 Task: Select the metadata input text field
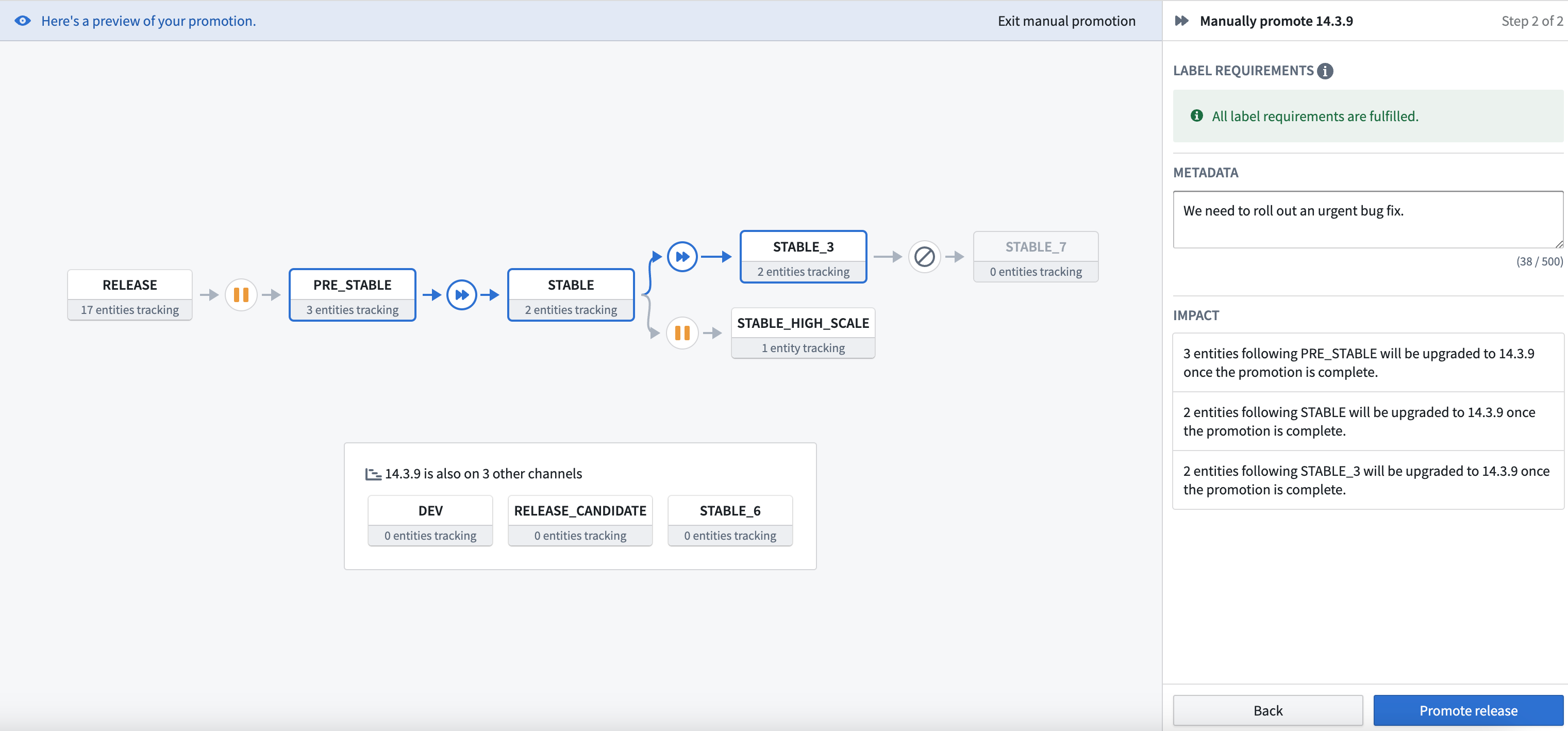1364,219
